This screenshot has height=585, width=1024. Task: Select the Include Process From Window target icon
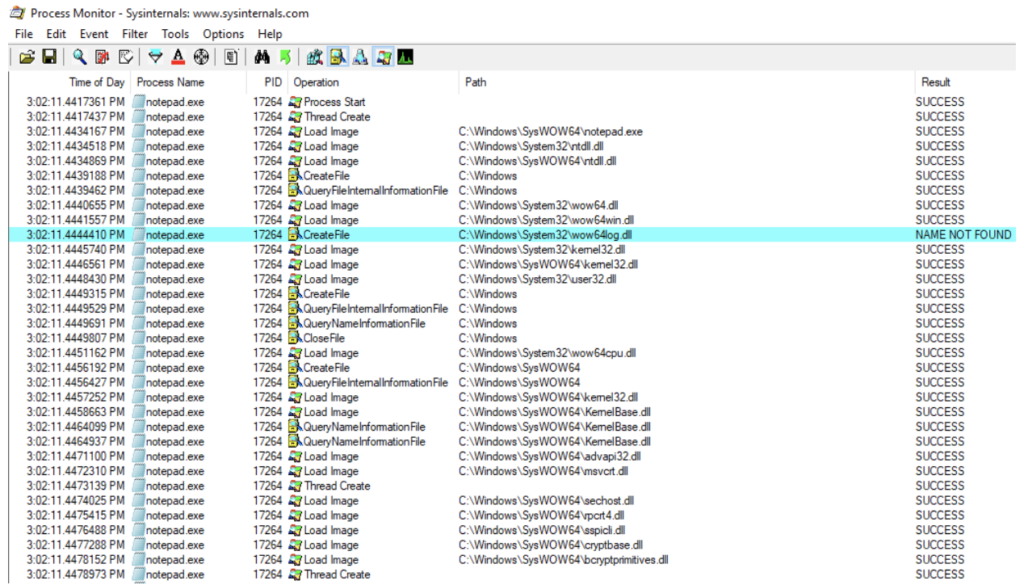coord(201,57)
